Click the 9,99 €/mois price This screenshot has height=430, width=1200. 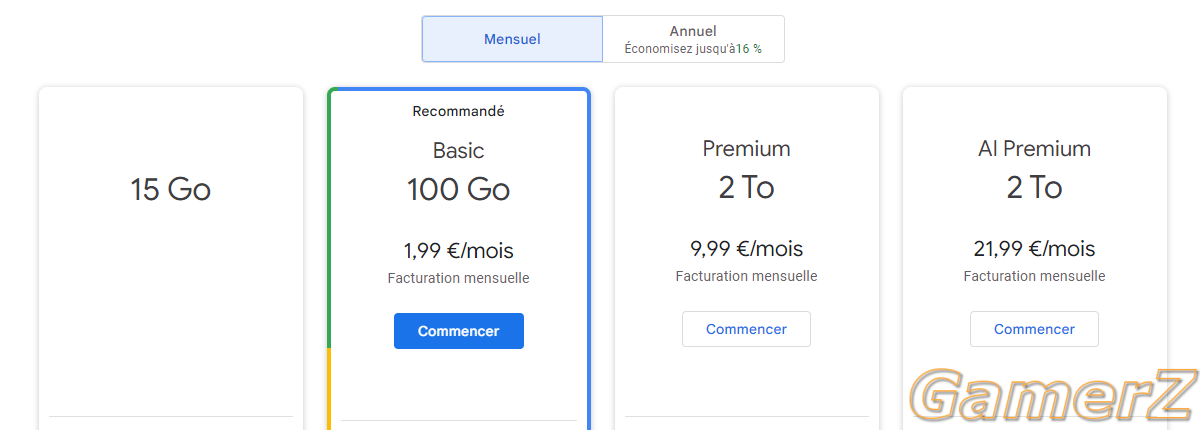tap(746, 249)
